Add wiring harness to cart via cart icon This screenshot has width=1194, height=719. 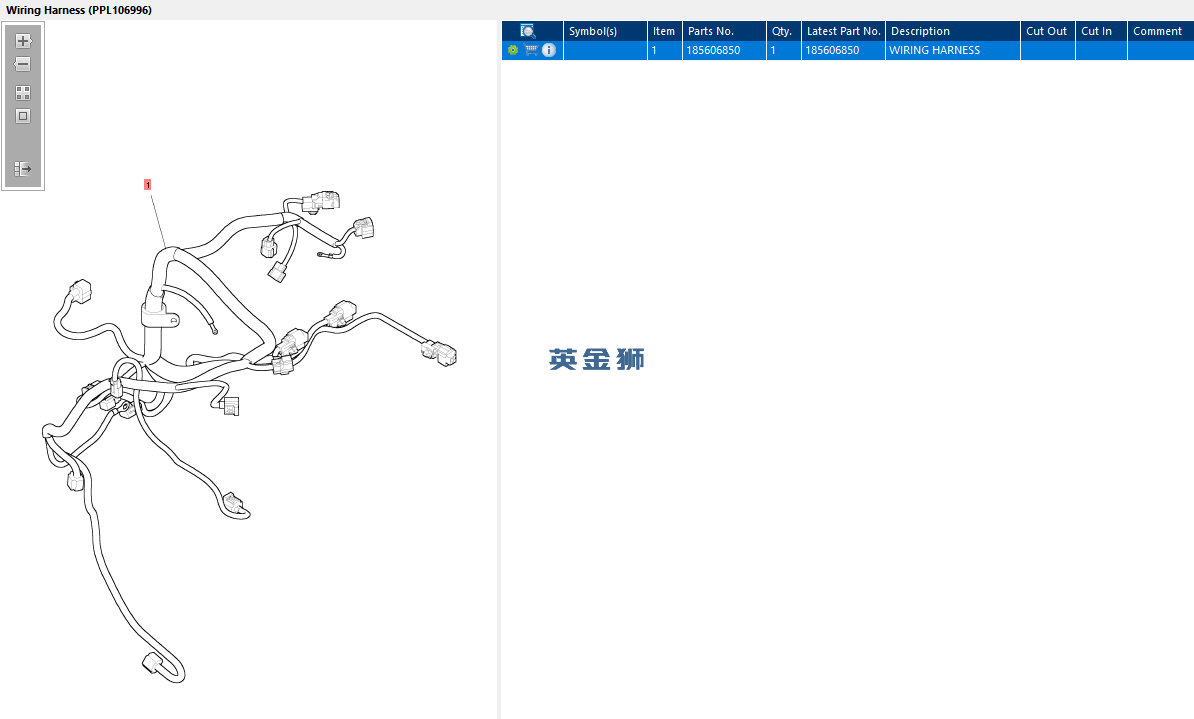point(531,50)
